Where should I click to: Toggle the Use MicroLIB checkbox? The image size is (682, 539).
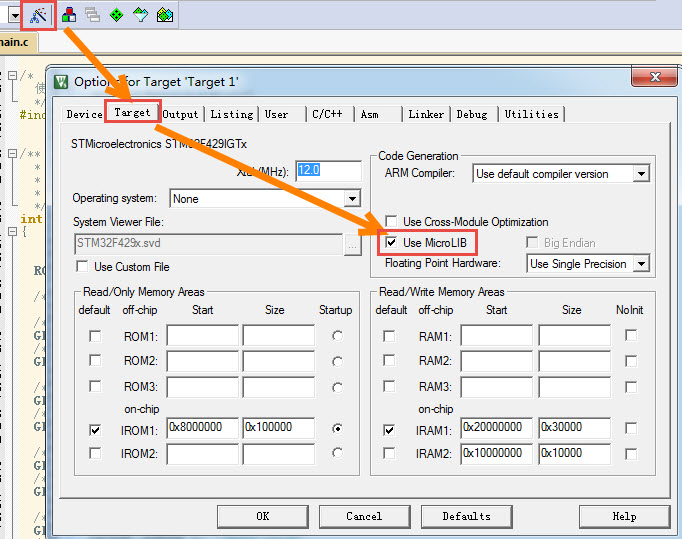391,242
